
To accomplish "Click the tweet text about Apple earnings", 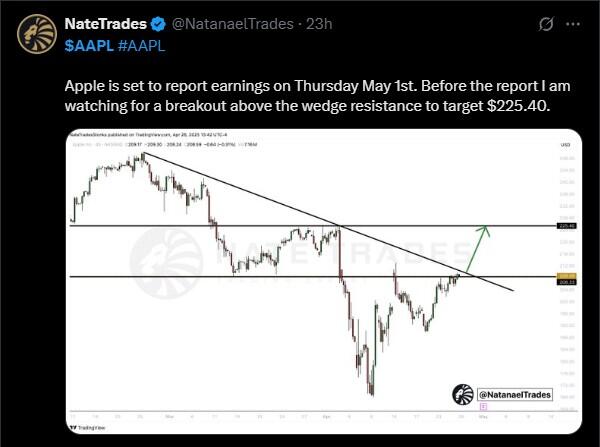I will (x=298, y=96).
